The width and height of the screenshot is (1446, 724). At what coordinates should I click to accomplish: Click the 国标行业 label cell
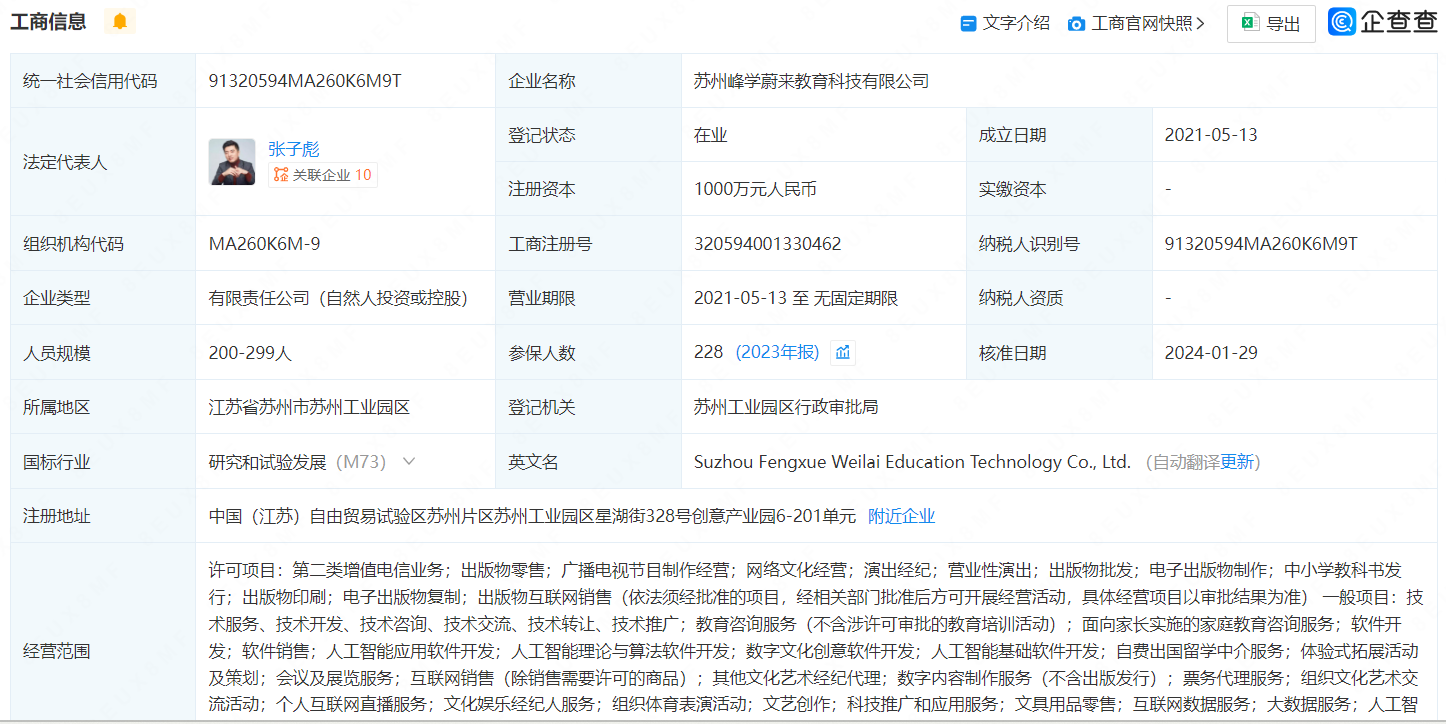point(103,461)
